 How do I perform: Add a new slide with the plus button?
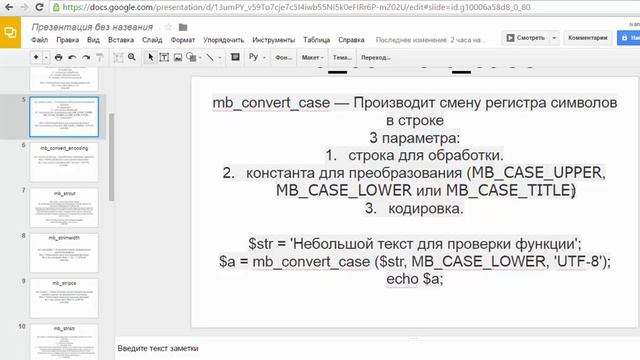[x=36, y=58]
